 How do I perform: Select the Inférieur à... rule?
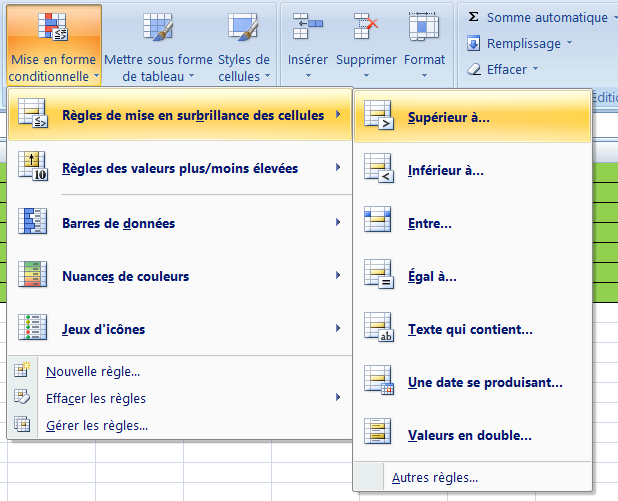pos(473,170)
